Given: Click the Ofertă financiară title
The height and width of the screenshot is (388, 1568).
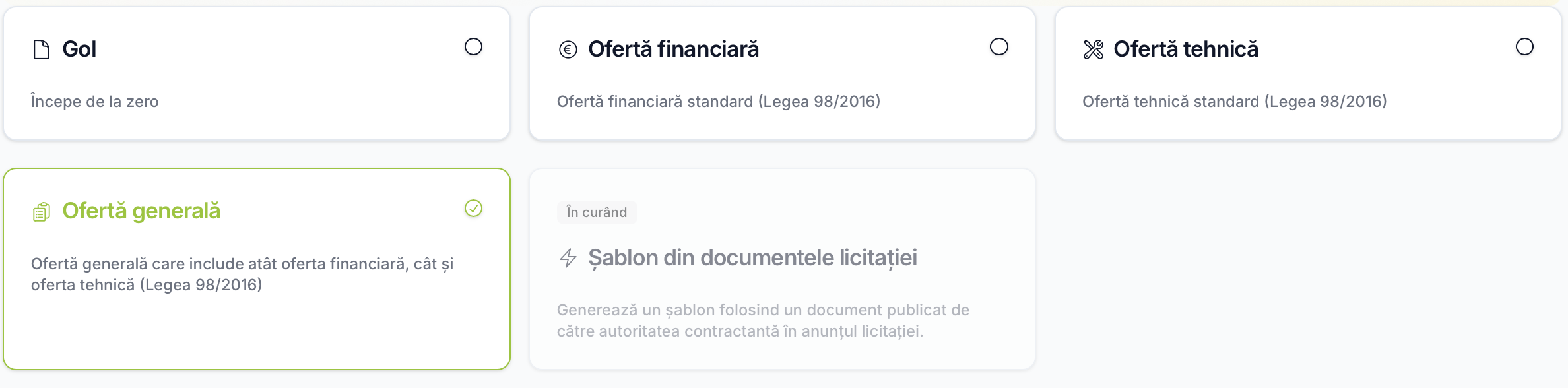Looking at the screenshot, I should tap(673, 49).
